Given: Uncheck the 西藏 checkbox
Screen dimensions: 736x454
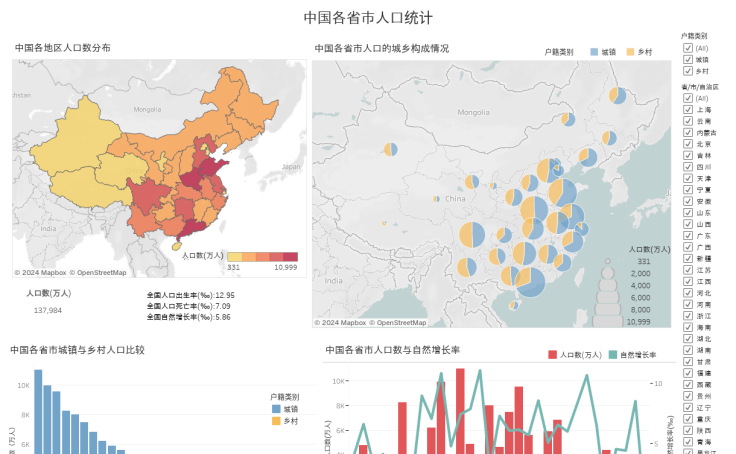Looking at the screenshot, I should pyautogui.click(x=688, y=385).
